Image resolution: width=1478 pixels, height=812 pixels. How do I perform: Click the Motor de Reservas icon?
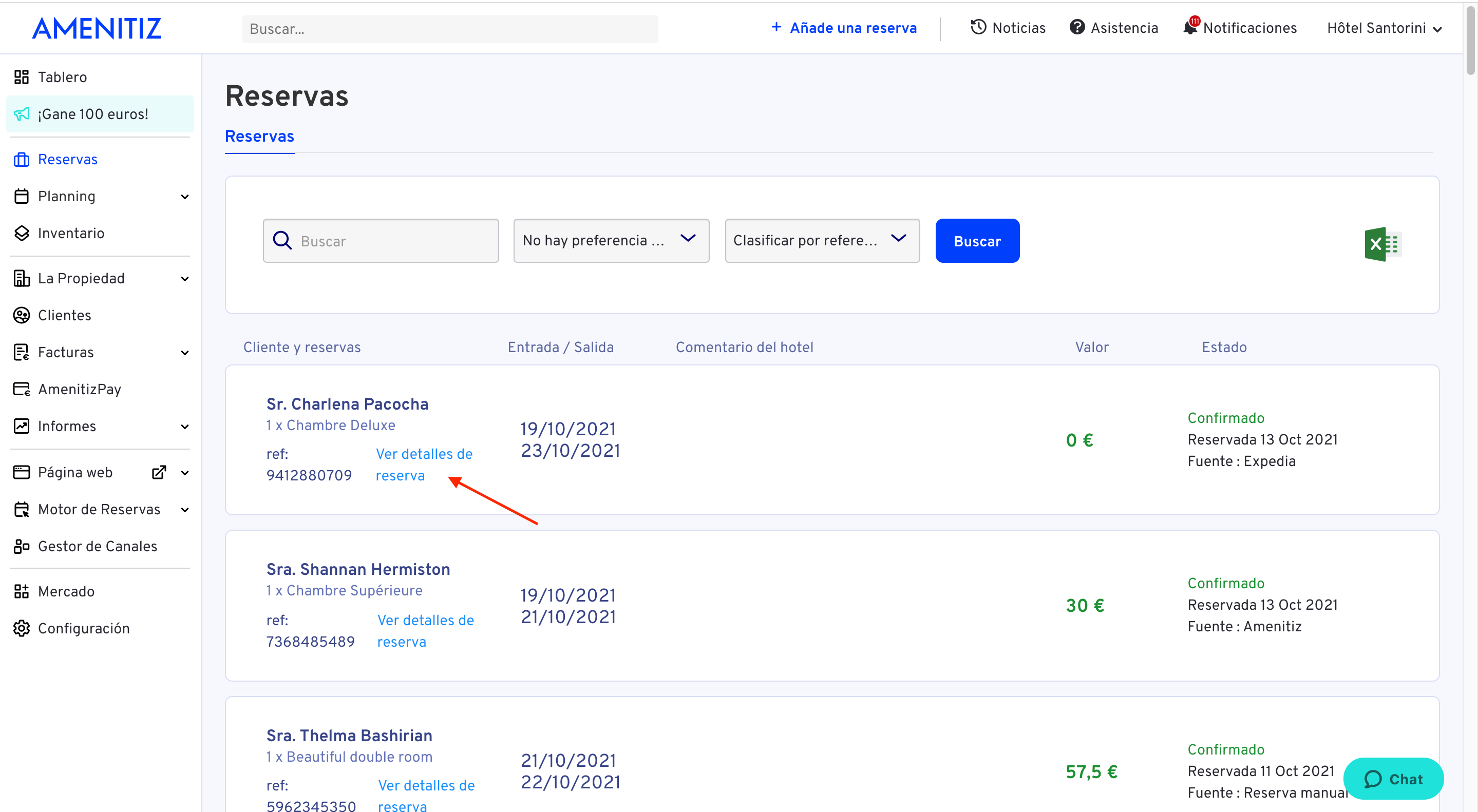click(21, 509)
